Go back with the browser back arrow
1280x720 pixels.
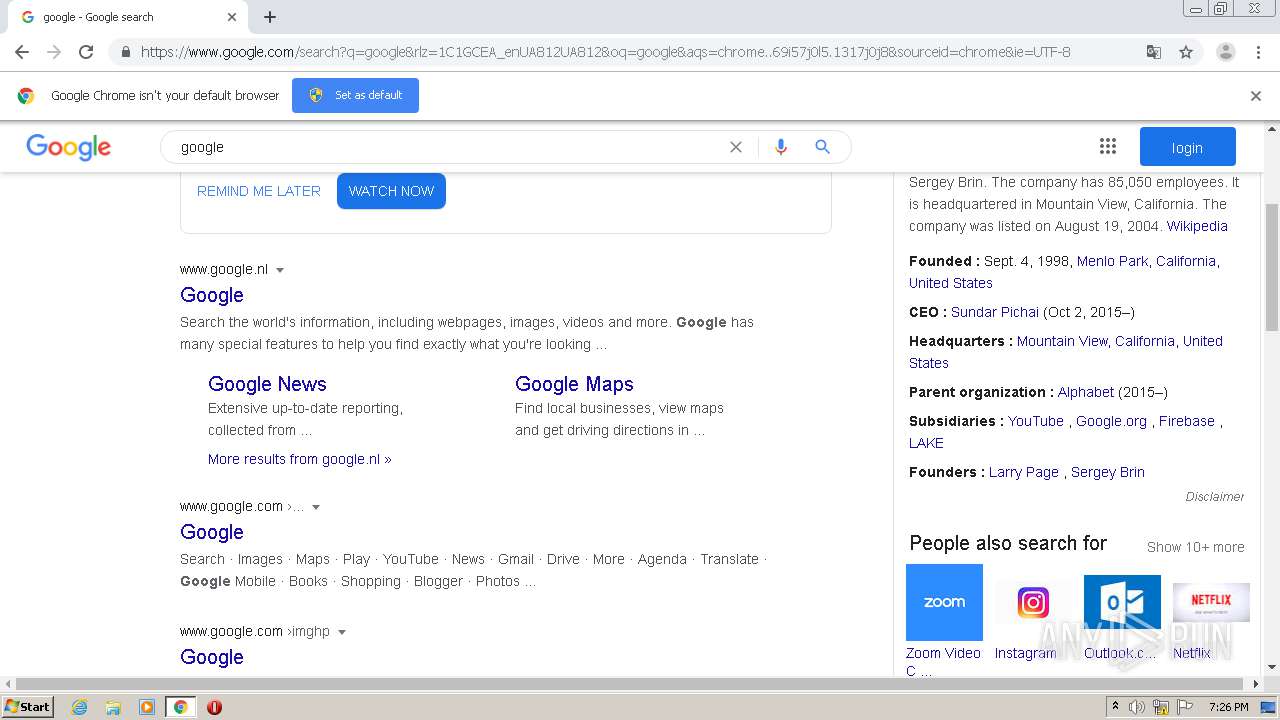22,52
